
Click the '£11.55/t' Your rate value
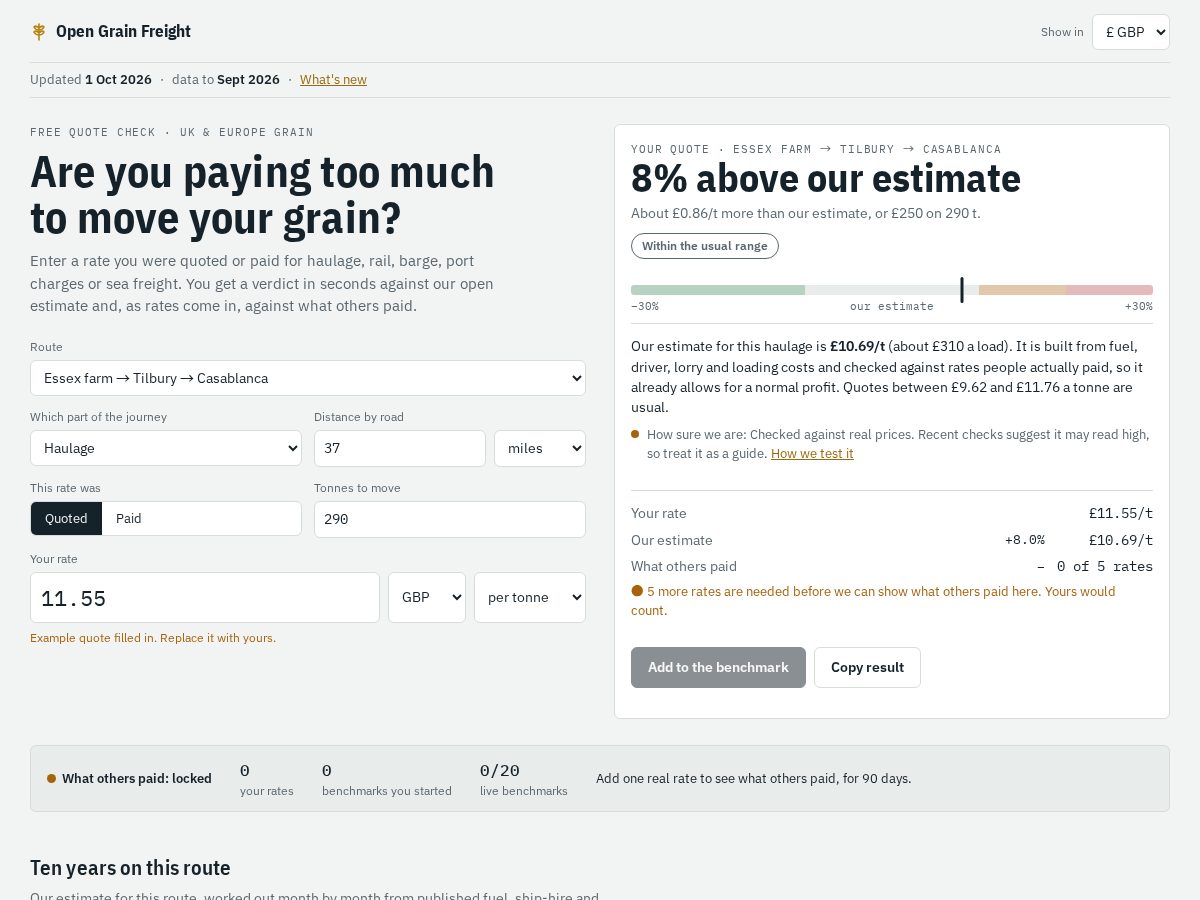click(x=1121, y=513)
